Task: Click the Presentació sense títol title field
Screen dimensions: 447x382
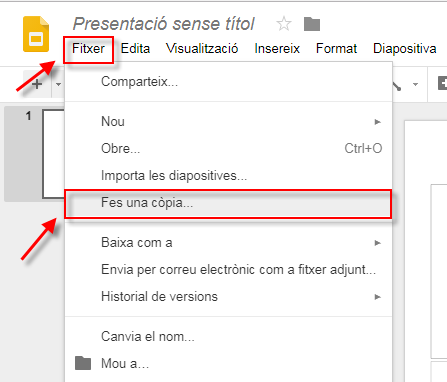Action: point(163,24)
